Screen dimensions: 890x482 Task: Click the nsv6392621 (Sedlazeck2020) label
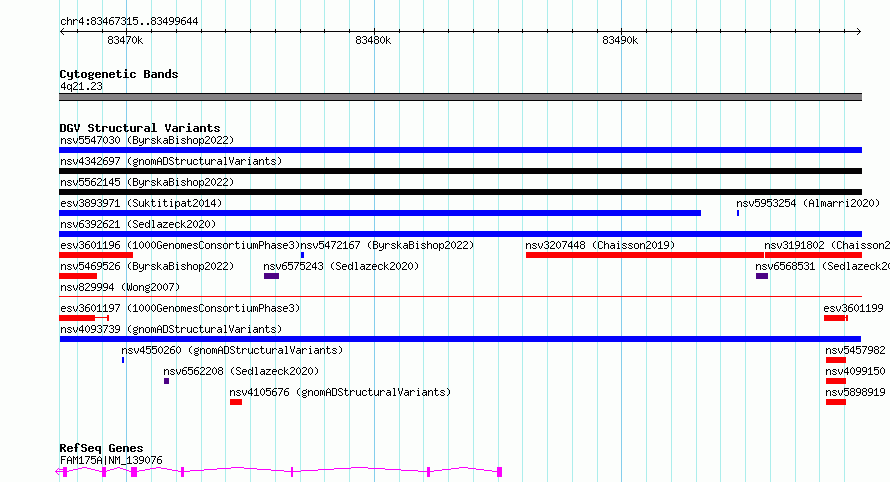(138, 224)
